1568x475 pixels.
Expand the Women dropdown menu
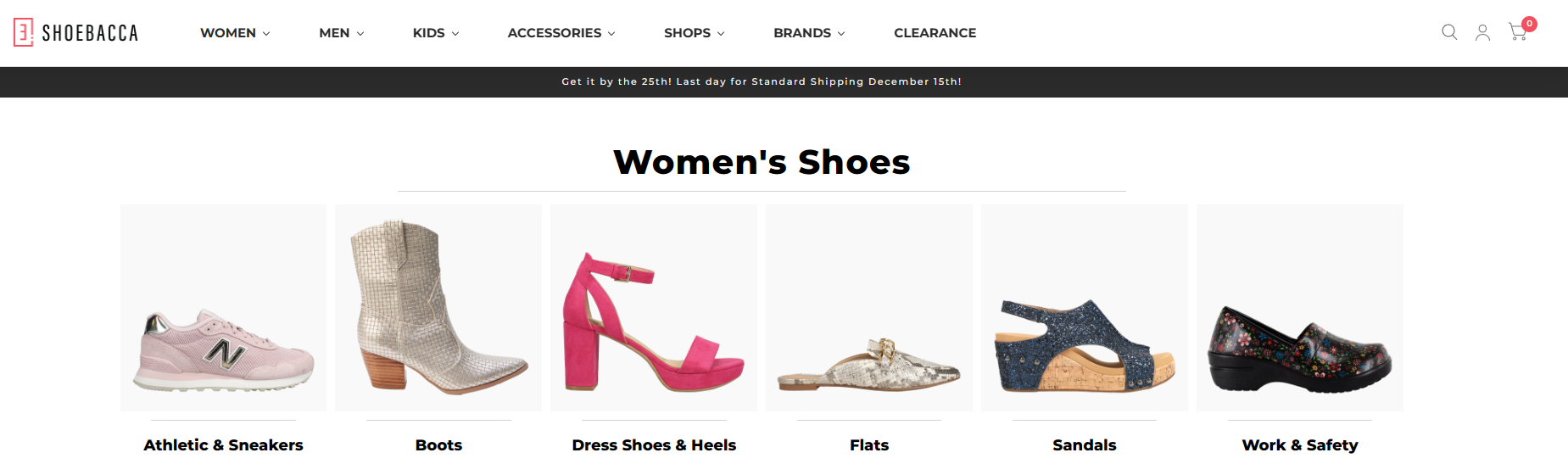click(235, 33)
